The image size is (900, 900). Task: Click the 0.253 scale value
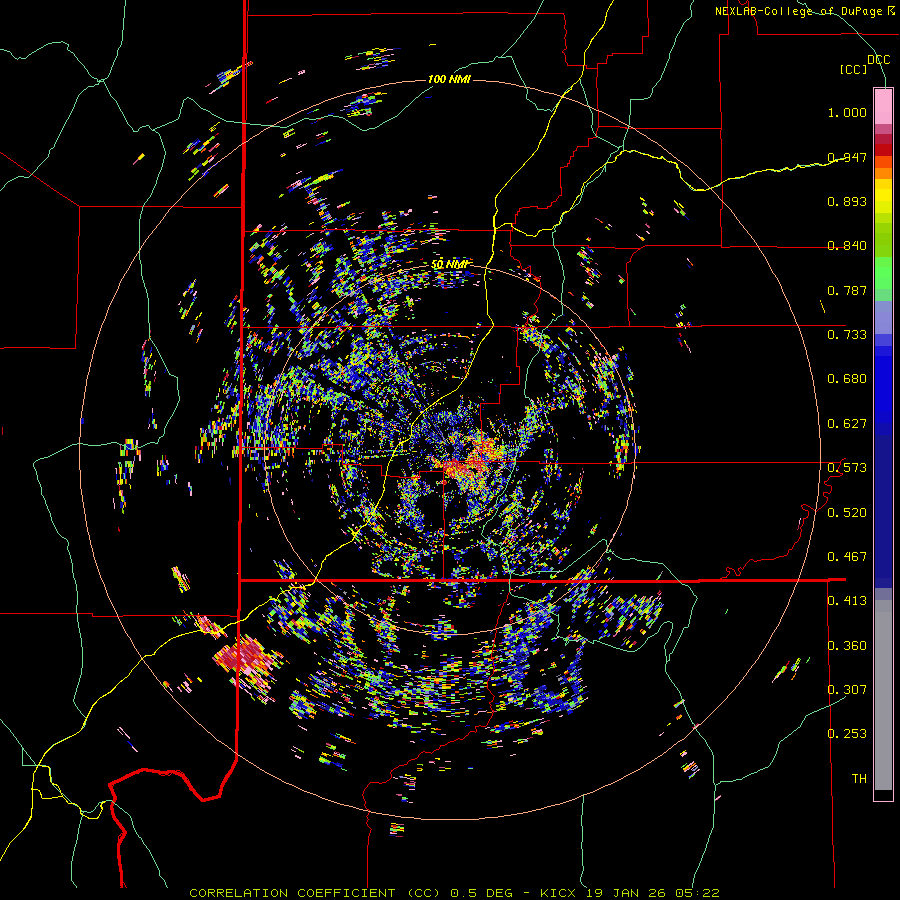click(847, 734)
